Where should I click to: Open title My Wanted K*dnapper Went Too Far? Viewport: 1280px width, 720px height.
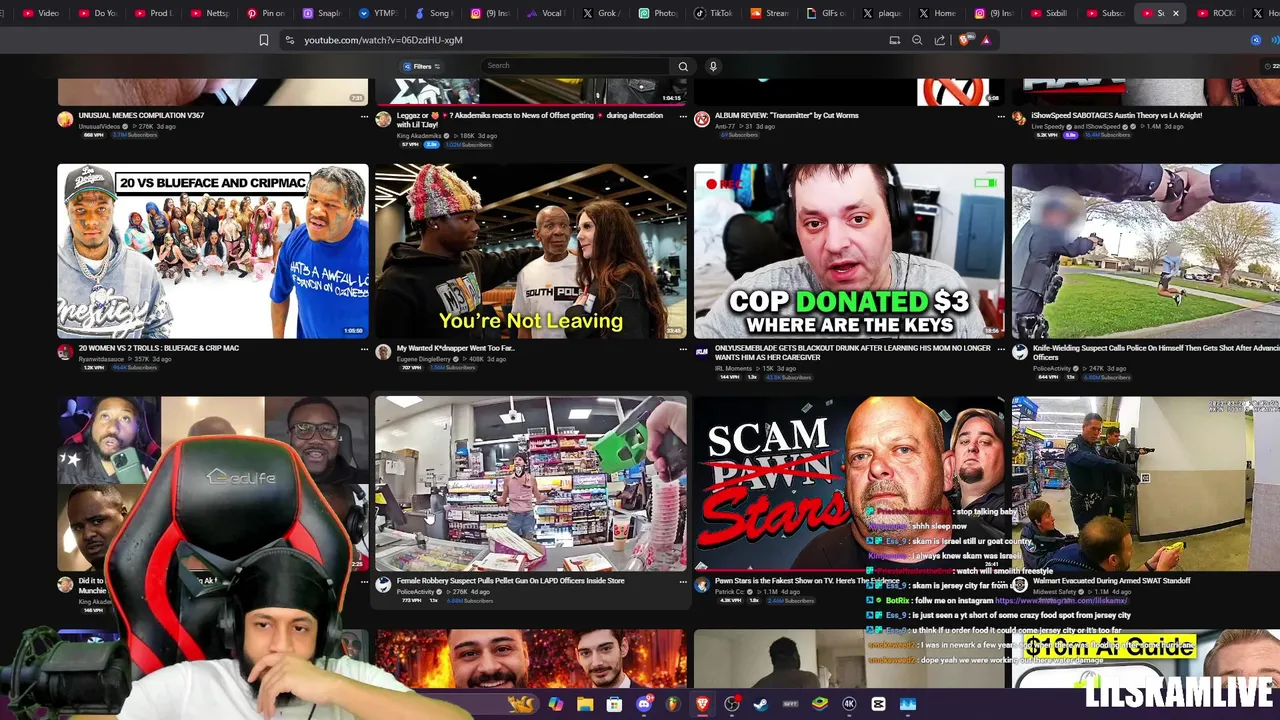coord(455,348)
